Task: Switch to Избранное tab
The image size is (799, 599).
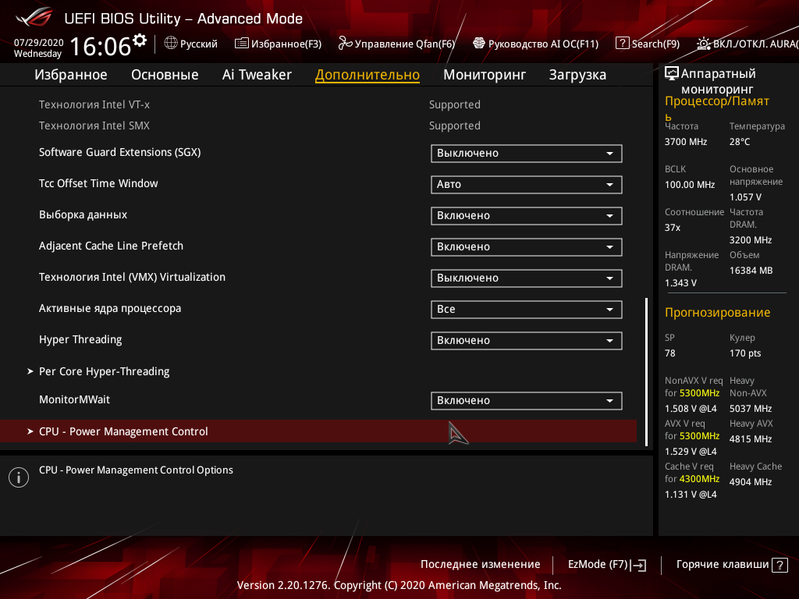Action: pyautogui.click(x=71, y=75)
